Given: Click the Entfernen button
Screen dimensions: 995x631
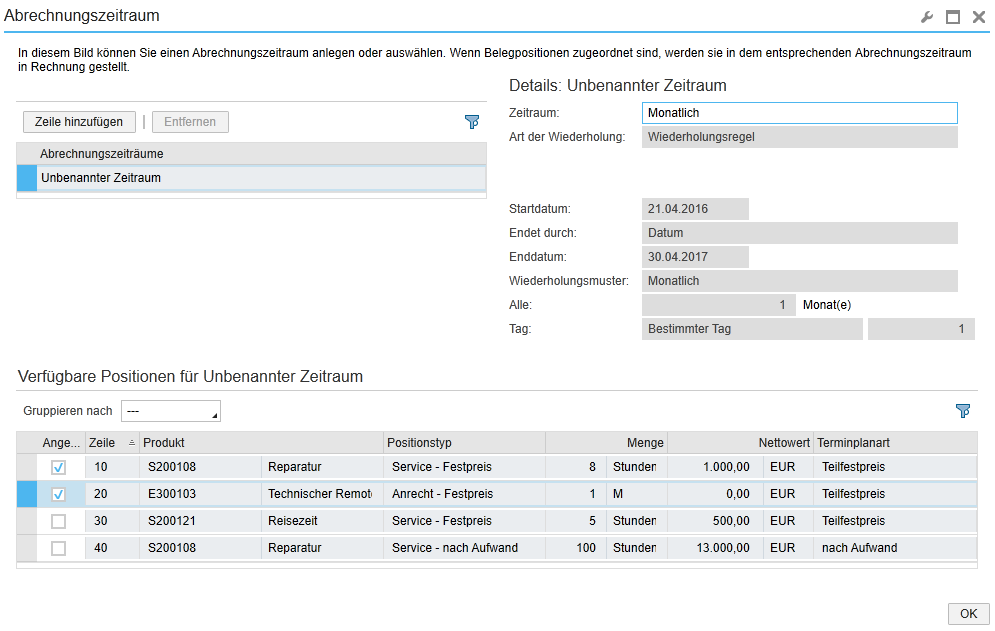Looking at the screenshot, I should click(190, 122).
